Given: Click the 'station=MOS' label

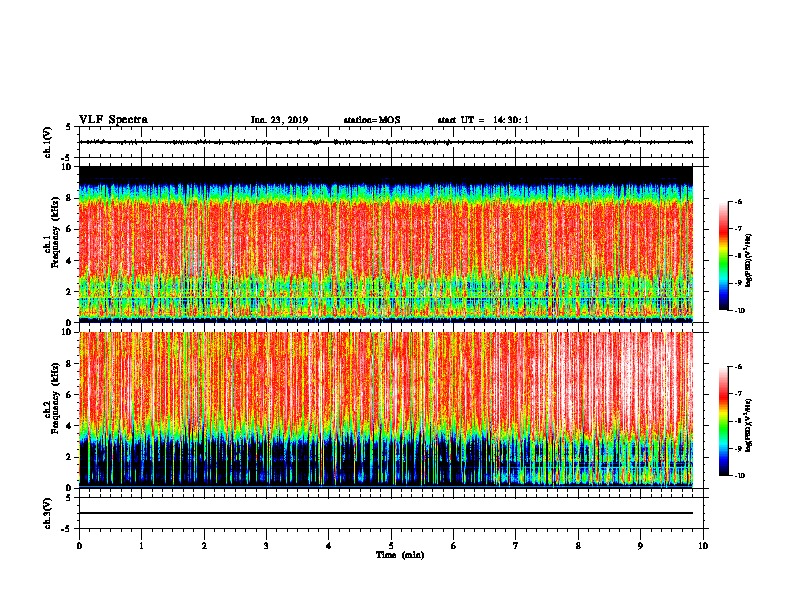Looking at the screenshot, I should (x=372, y=120).
